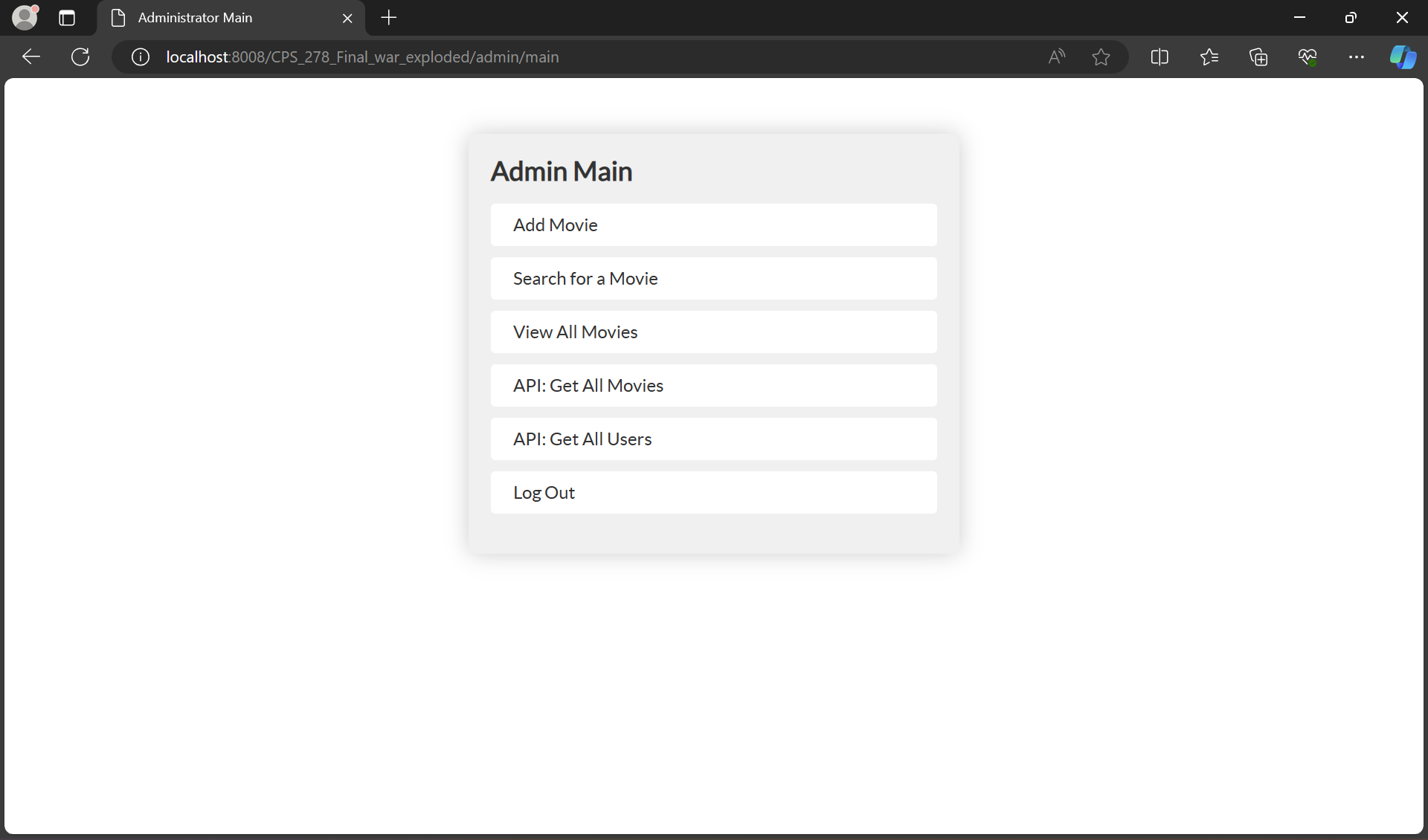Activate the Read aloud icon
This screenshot has width=1428, height=840.
pos(1056,57)
